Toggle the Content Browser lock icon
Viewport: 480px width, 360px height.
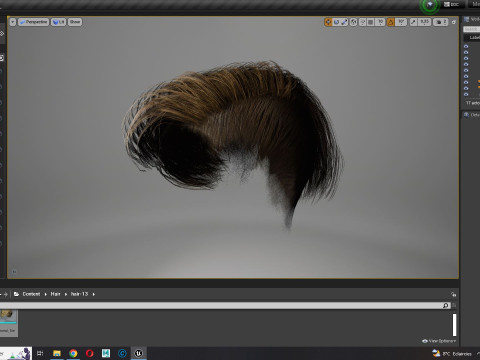click(x=453, y=294)
